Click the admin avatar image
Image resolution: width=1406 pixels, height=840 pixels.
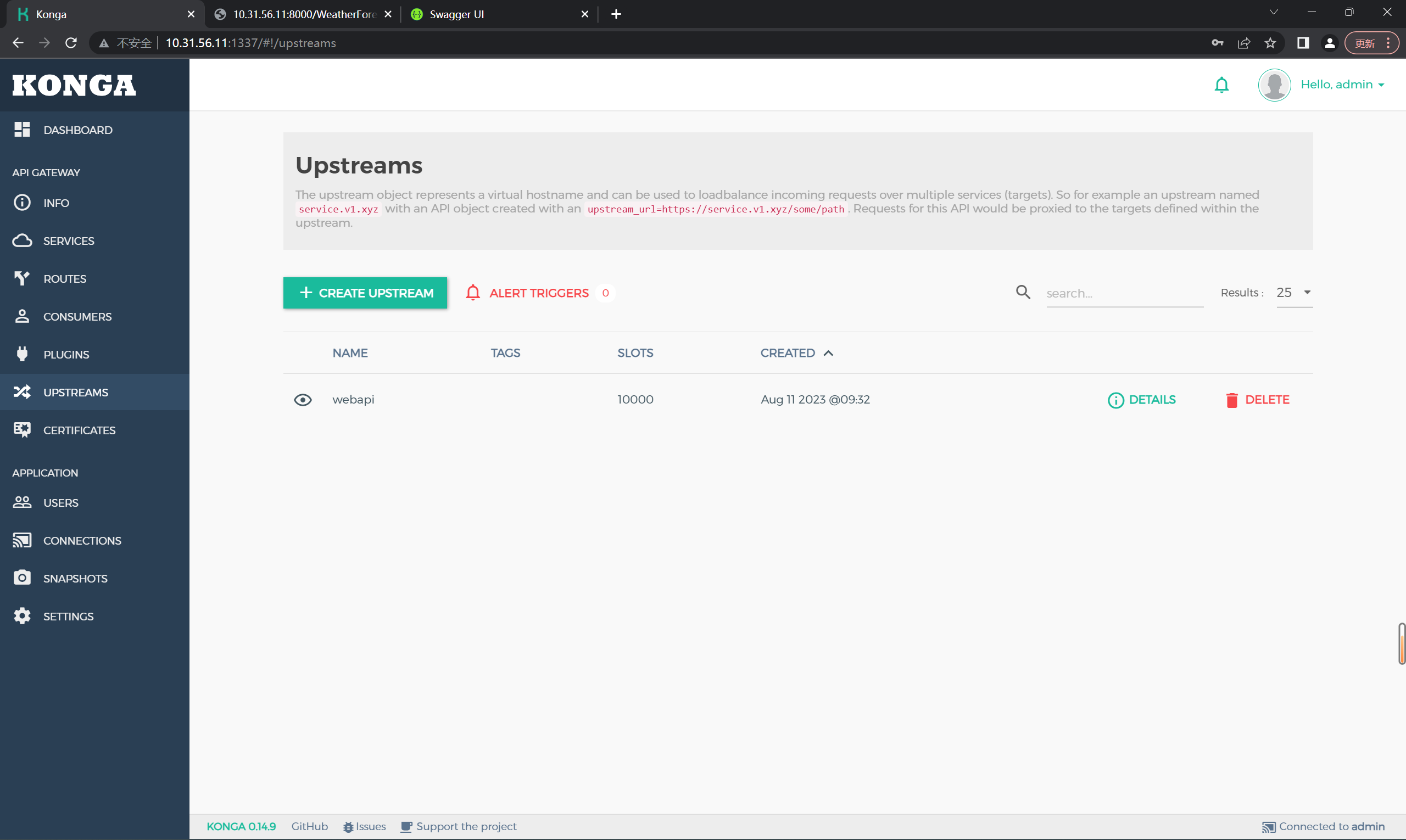1274,85
